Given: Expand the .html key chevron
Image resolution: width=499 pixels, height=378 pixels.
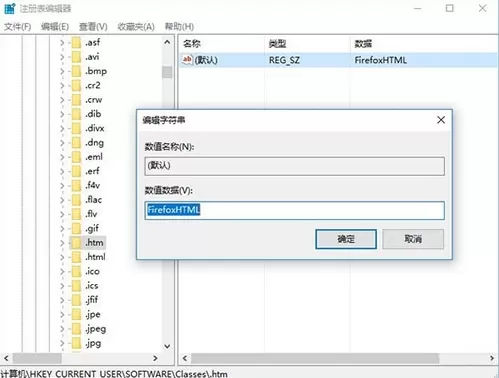Looking at the screenshot, I should click(x=62, y=257).
